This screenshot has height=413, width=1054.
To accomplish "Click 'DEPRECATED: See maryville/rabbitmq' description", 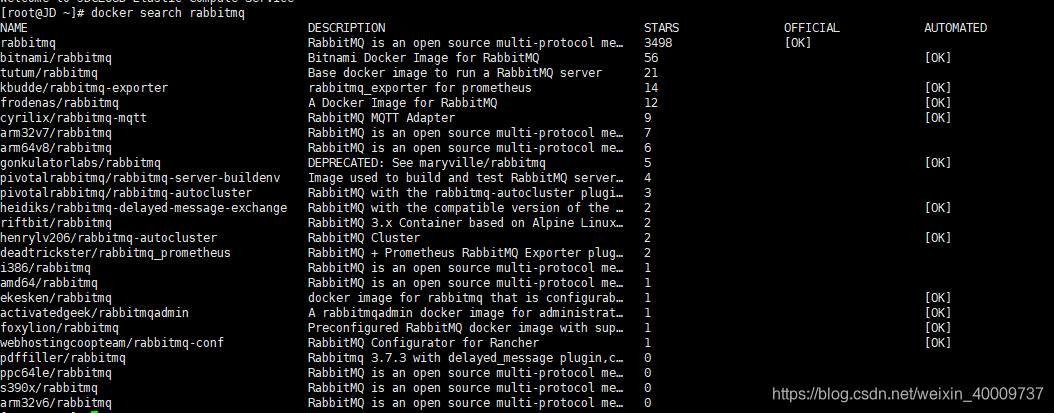I will coord(427,163).
